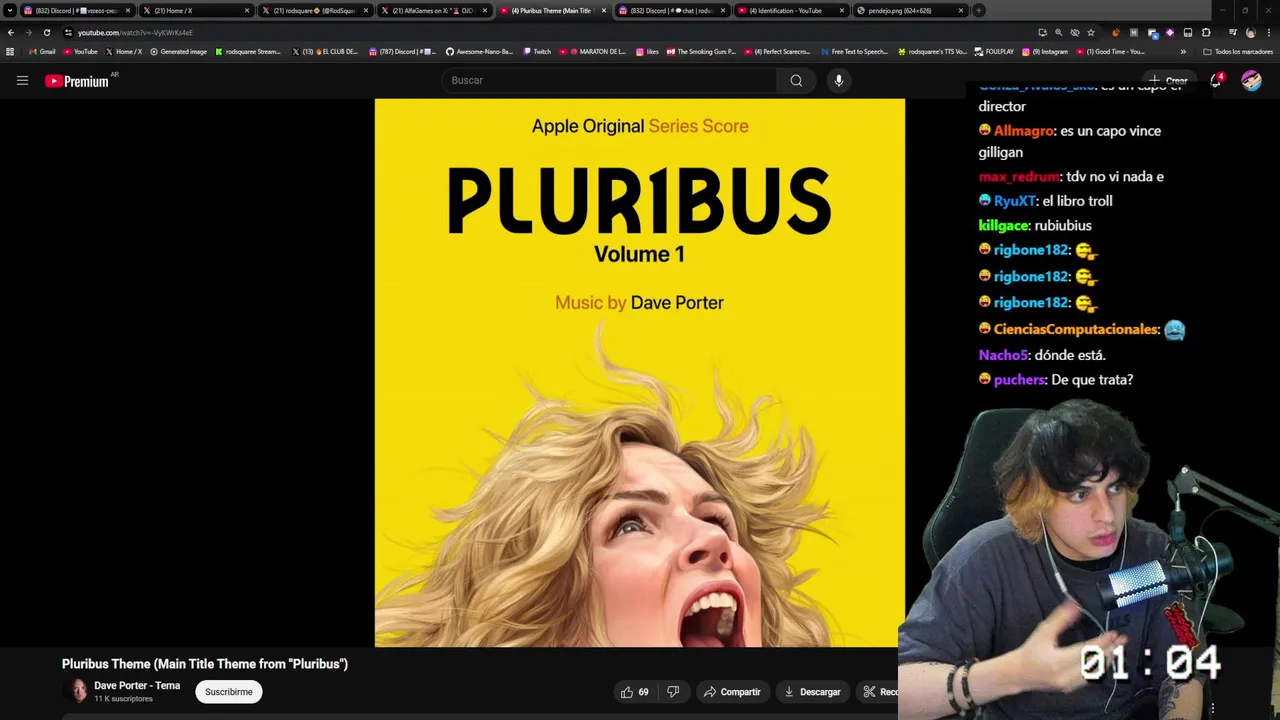The image size is (1280, 720).
Task: Like the Pluribus Theme video
Action: (634, 692)
